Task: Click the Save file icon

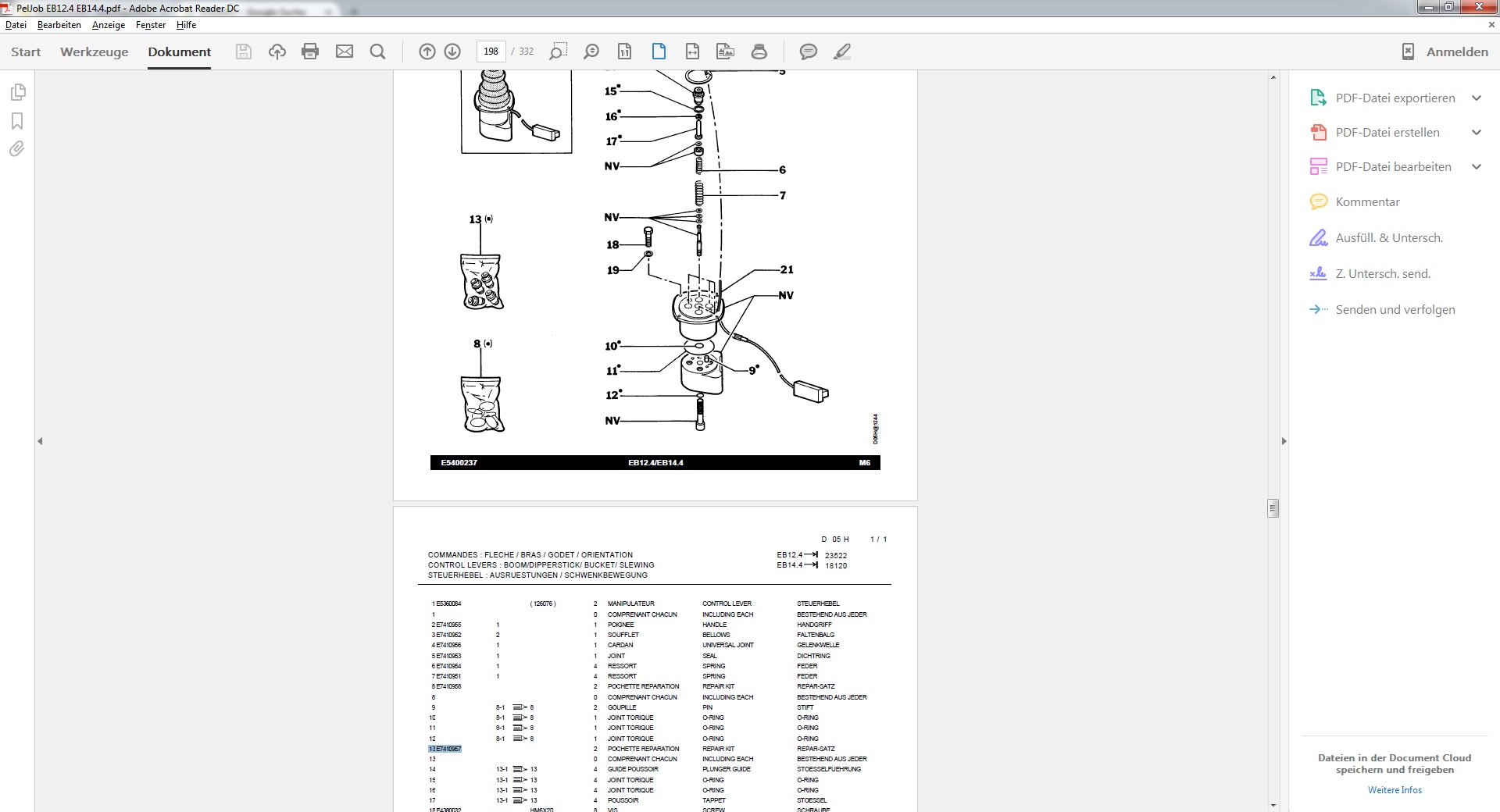Action: (244, 52)
